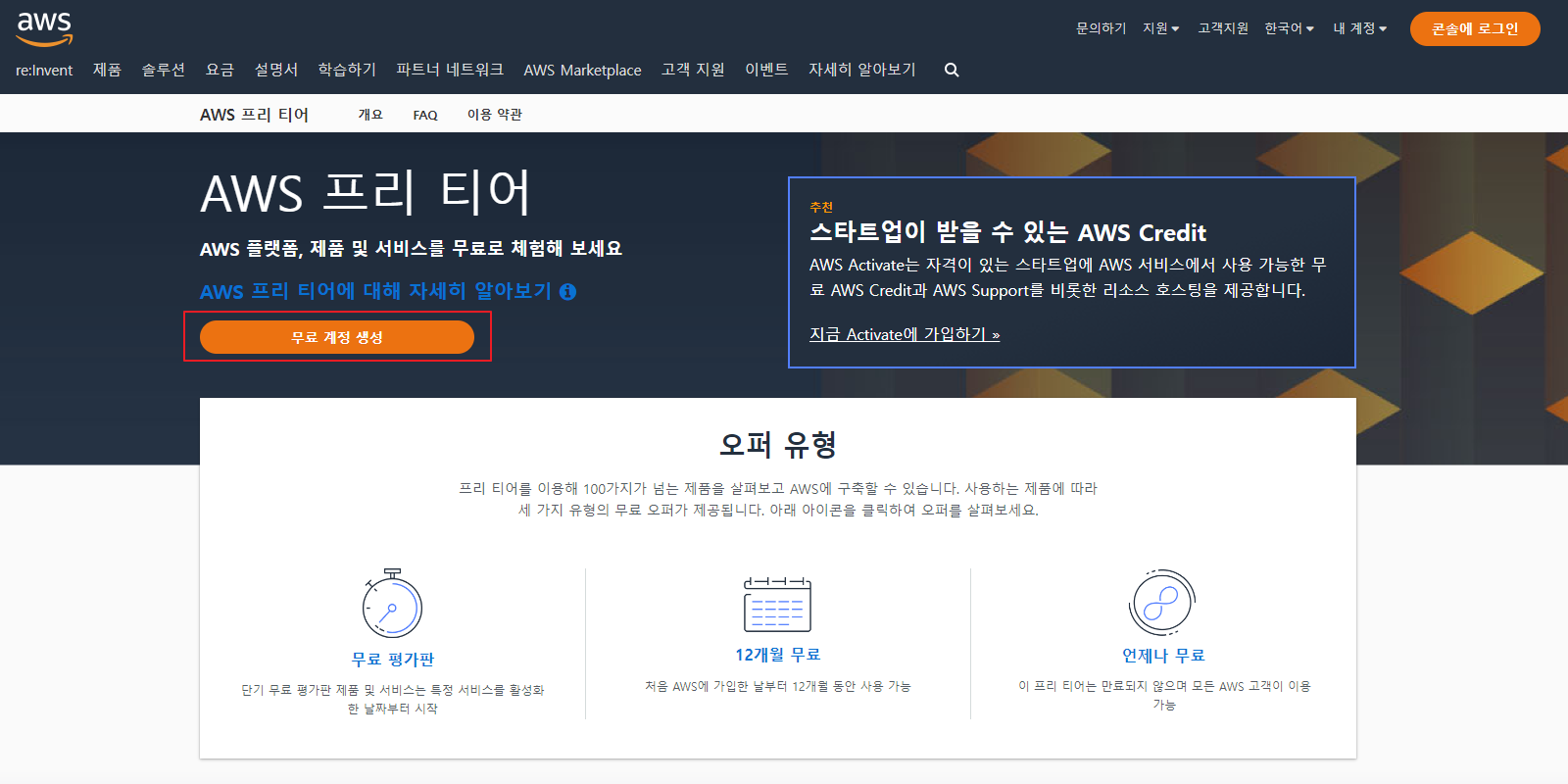Click the AWS 프리 티어 sub-navigation title
This screenshot has width=1568, height=784.
254,115
